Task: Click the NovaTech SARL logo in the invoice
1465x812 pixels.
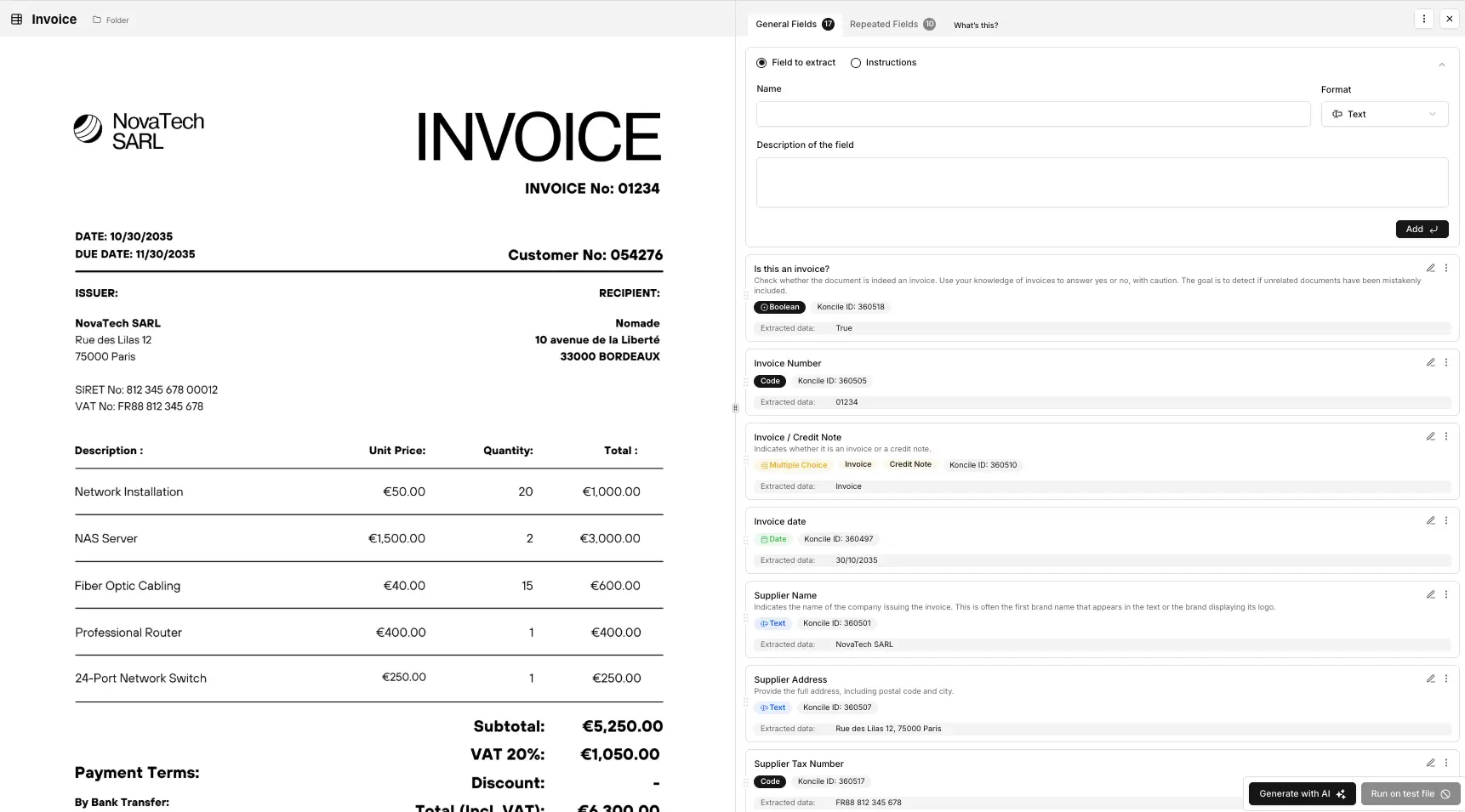Action: [139, 131]
